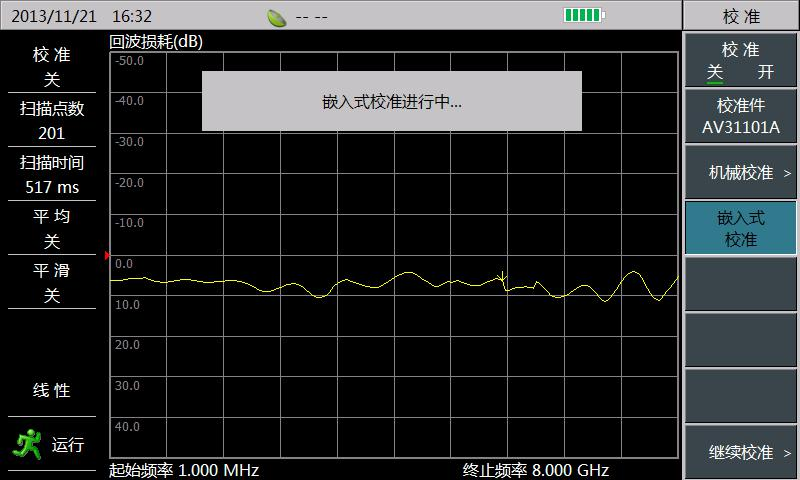Click the green running man icon

point(28,444)
